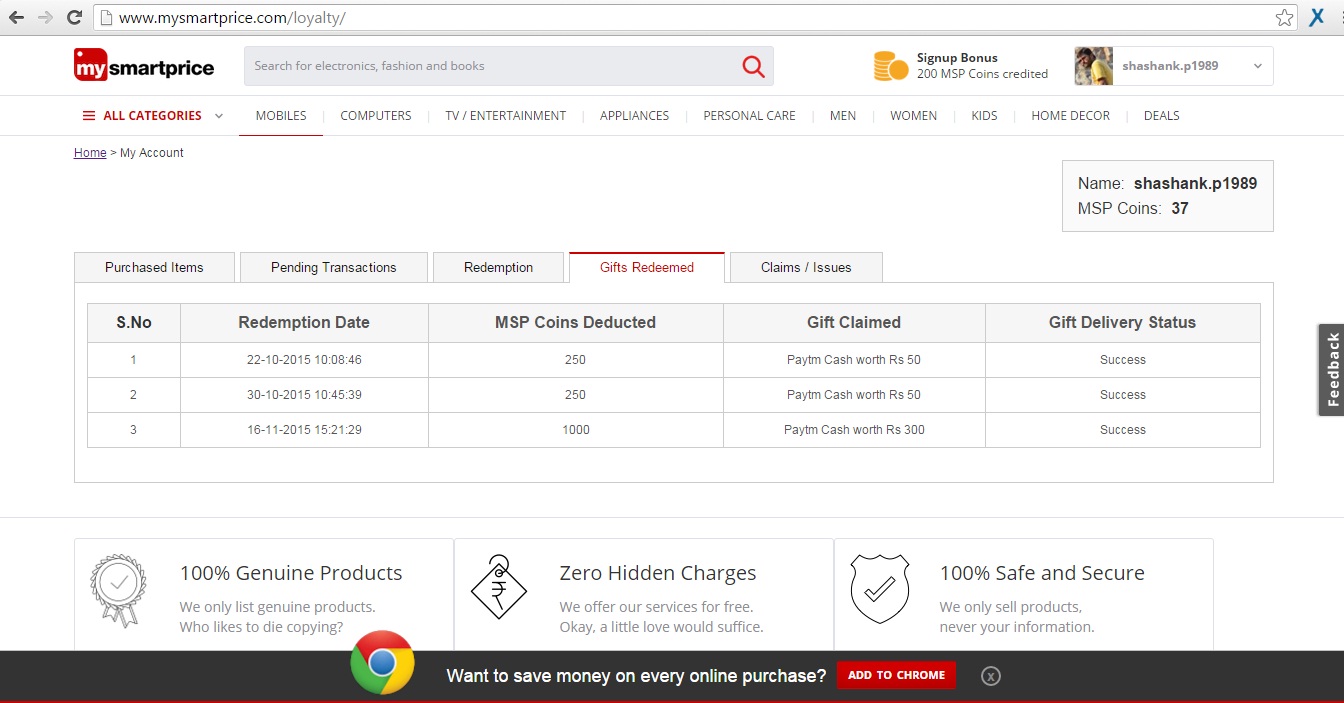Image resolution: width=1344 pixels, height=703 pixels.
Task: Open the All Categories hamburger menu
Action: coord(153,116)
